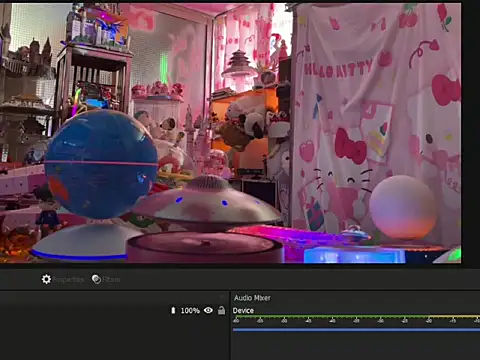Click the blue Device volume slider
Viewport: 480px width, 360px height.
[x=356, y=330]
